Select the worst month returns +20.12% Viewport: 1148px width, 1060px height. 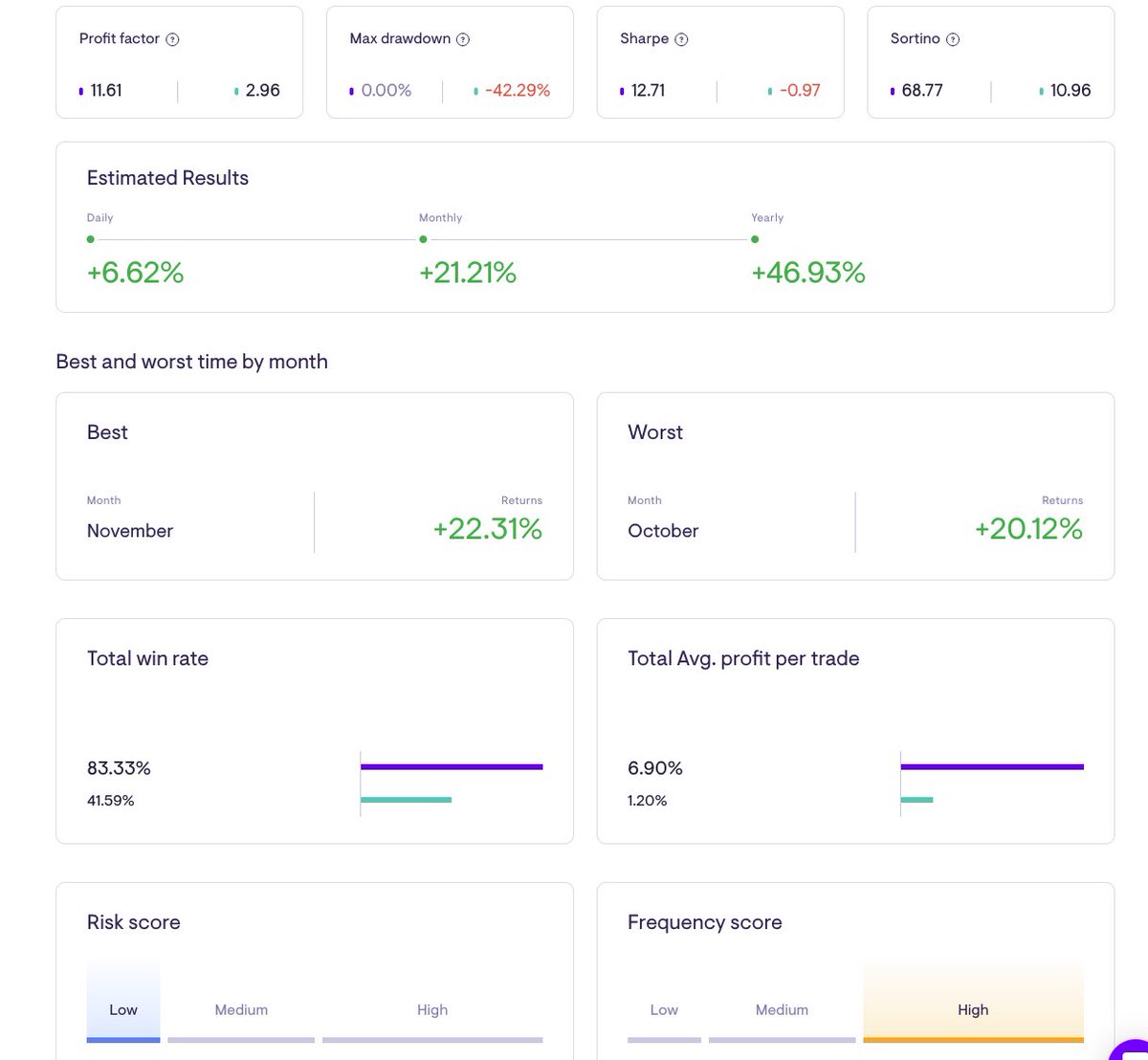coord(1028,529)
